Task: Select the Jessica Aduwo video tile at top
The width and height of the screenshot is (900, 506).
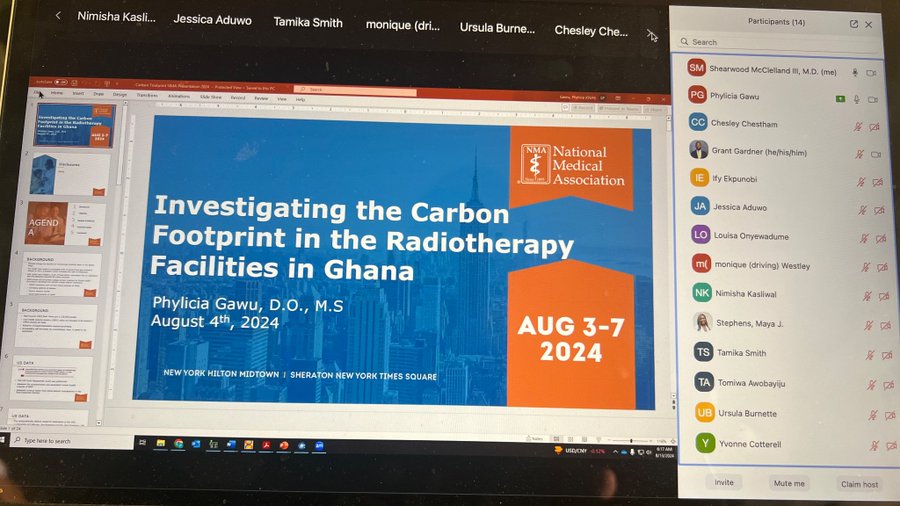Action: pyautogui.click(x=212, y=20)
